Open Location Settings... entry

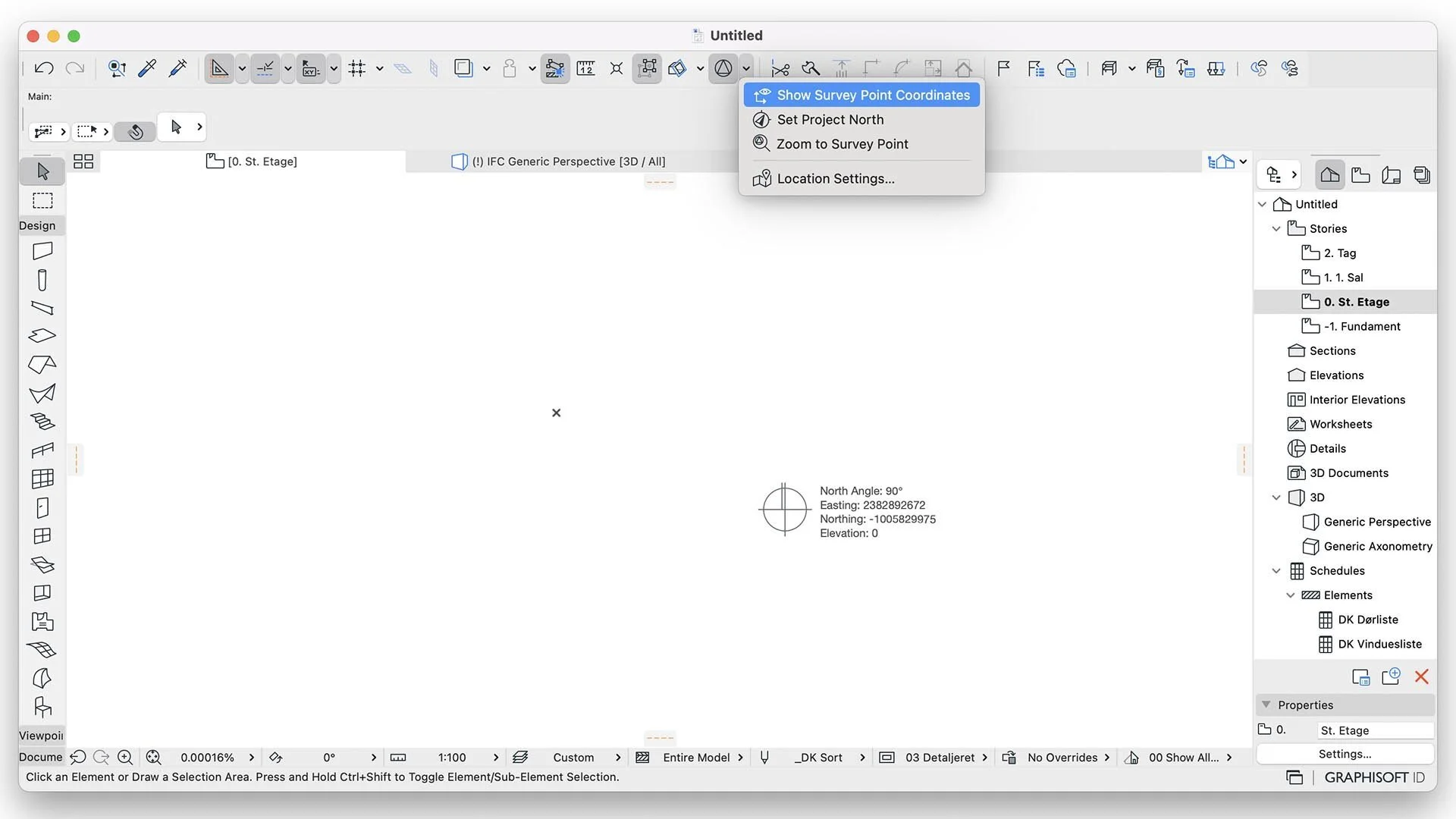(835, 179)
